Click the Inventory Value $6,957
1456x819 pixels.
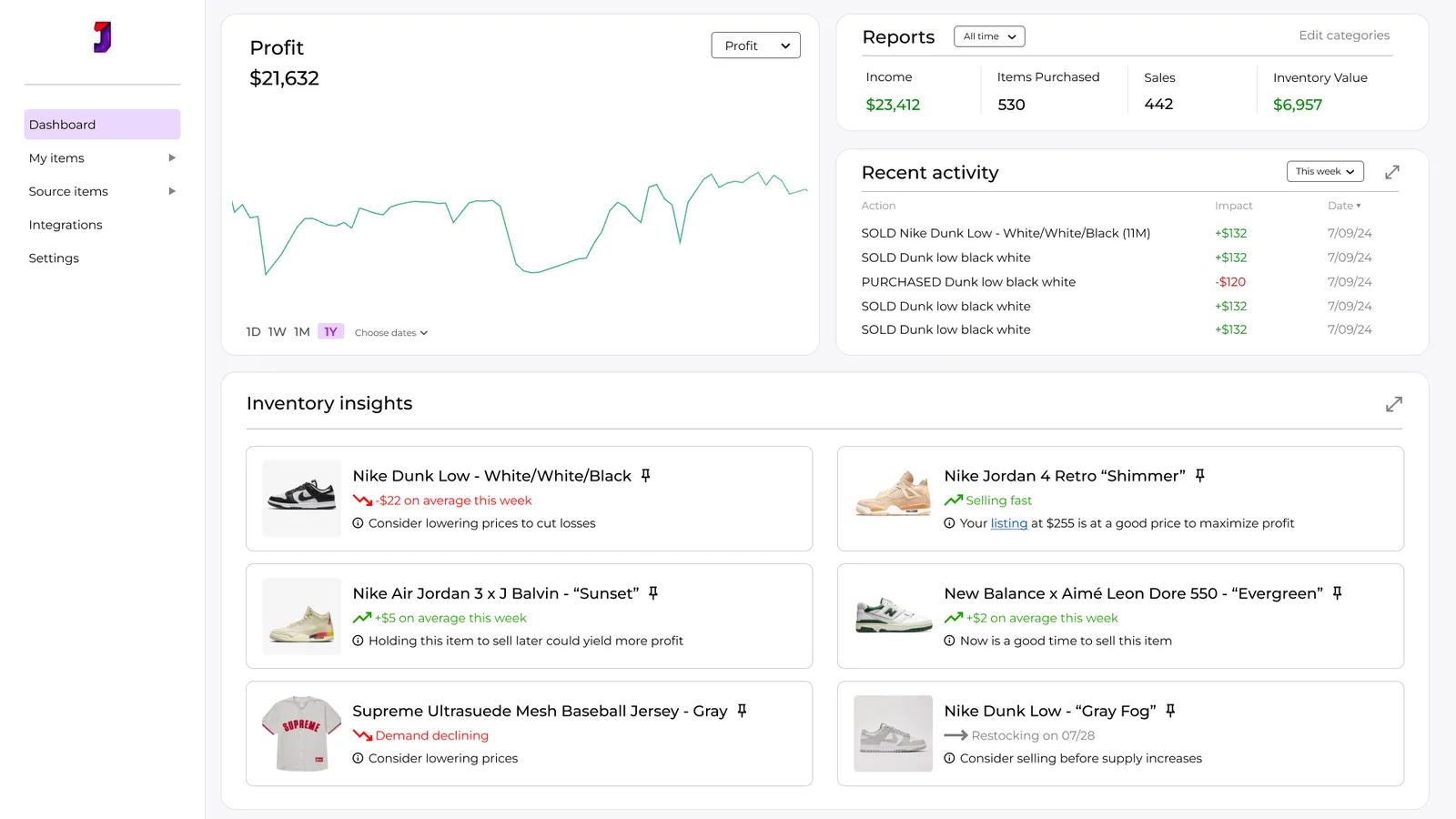(1297, 105)
